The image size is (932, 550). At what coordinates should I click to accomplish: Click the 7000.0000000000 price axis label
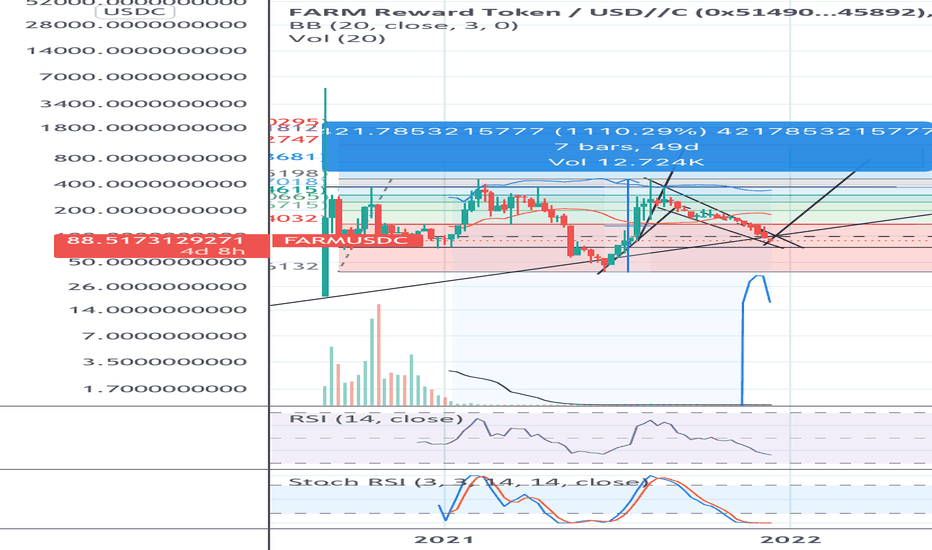click(x=143, y=77)
